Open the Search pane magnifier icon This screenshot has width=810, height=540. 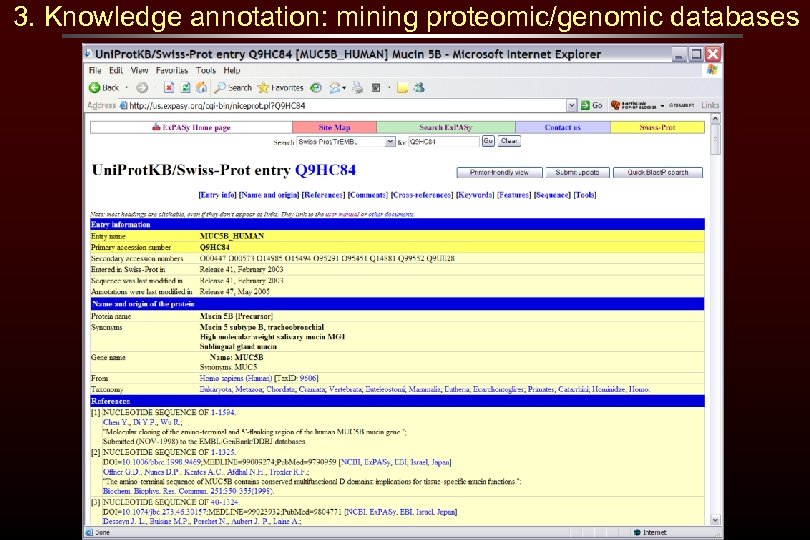tap(220, 88)
